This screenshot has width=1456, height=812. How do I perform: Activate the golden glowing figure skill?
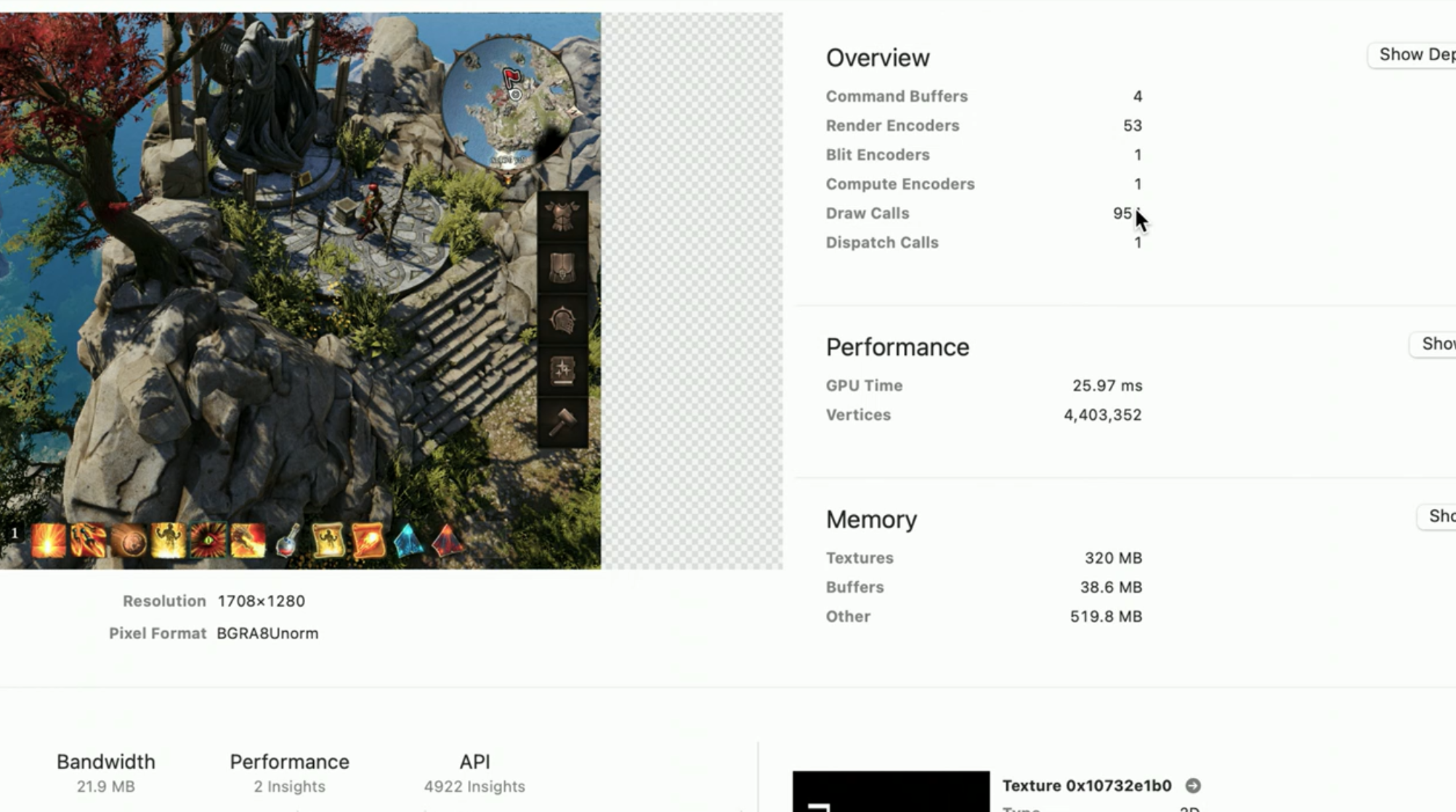pyautogui.click(x=168, y=540)
